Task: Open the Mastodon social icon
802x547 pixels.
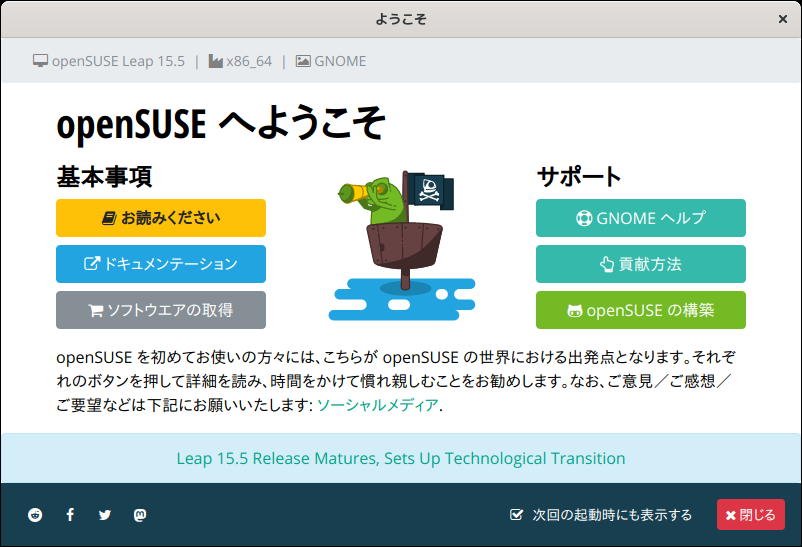Action: (x=140, y=515)
